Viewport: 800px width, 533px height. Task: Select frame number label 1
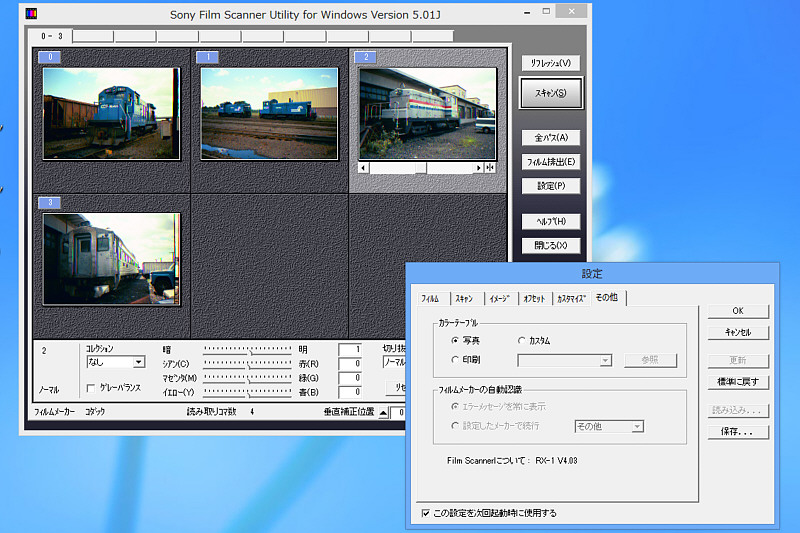tap(208, 58)
